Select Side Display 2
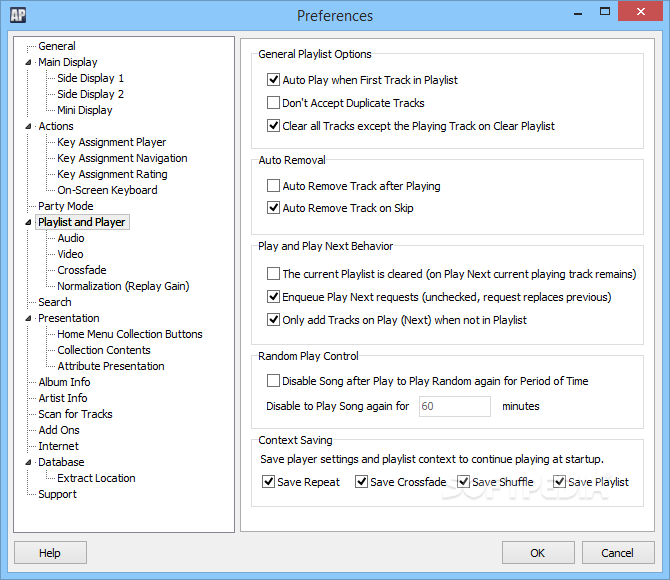 pyautogui.click(x=91, y=94)
